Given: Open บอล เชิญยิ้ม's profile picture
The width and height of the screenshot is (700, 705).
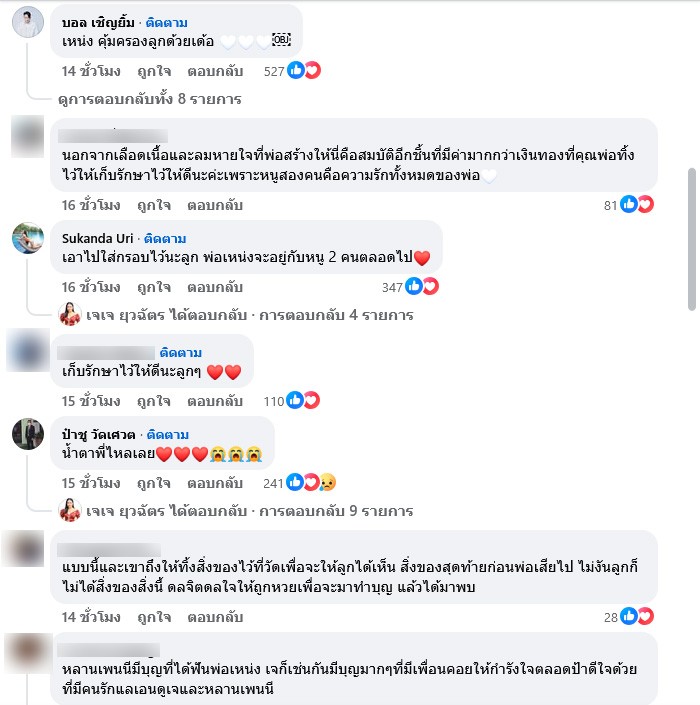Looking at the screenshot, I should [x=28, y=22].
